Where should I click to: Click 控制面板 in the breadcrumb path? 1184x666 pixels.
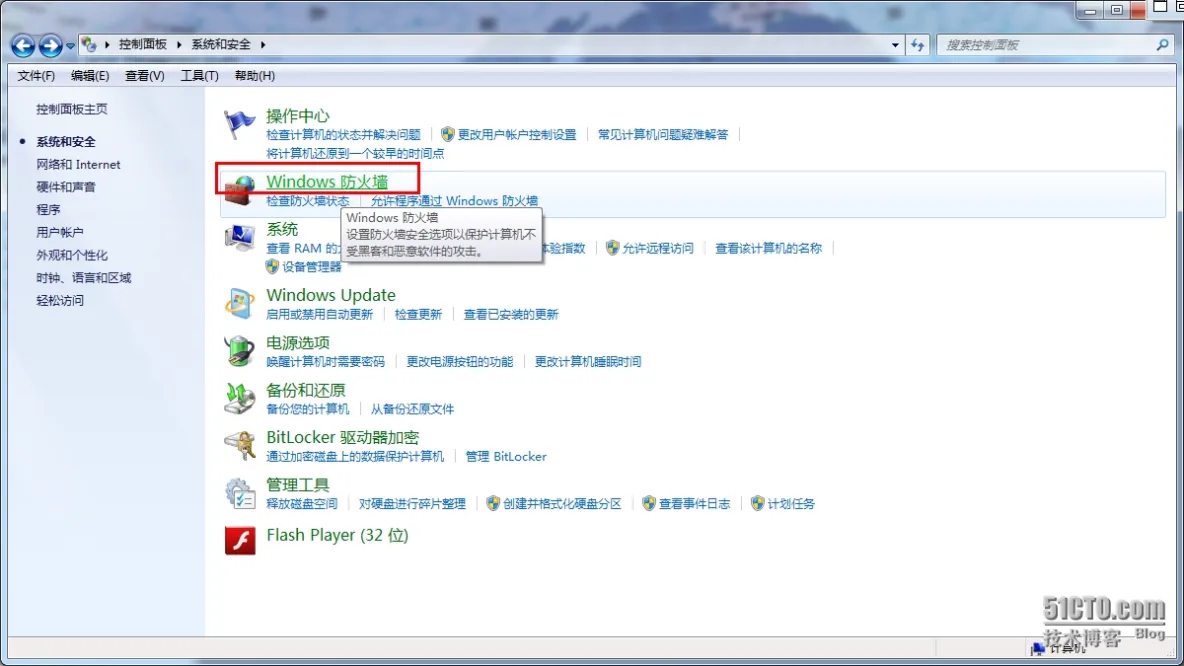(x=143, y=45)
